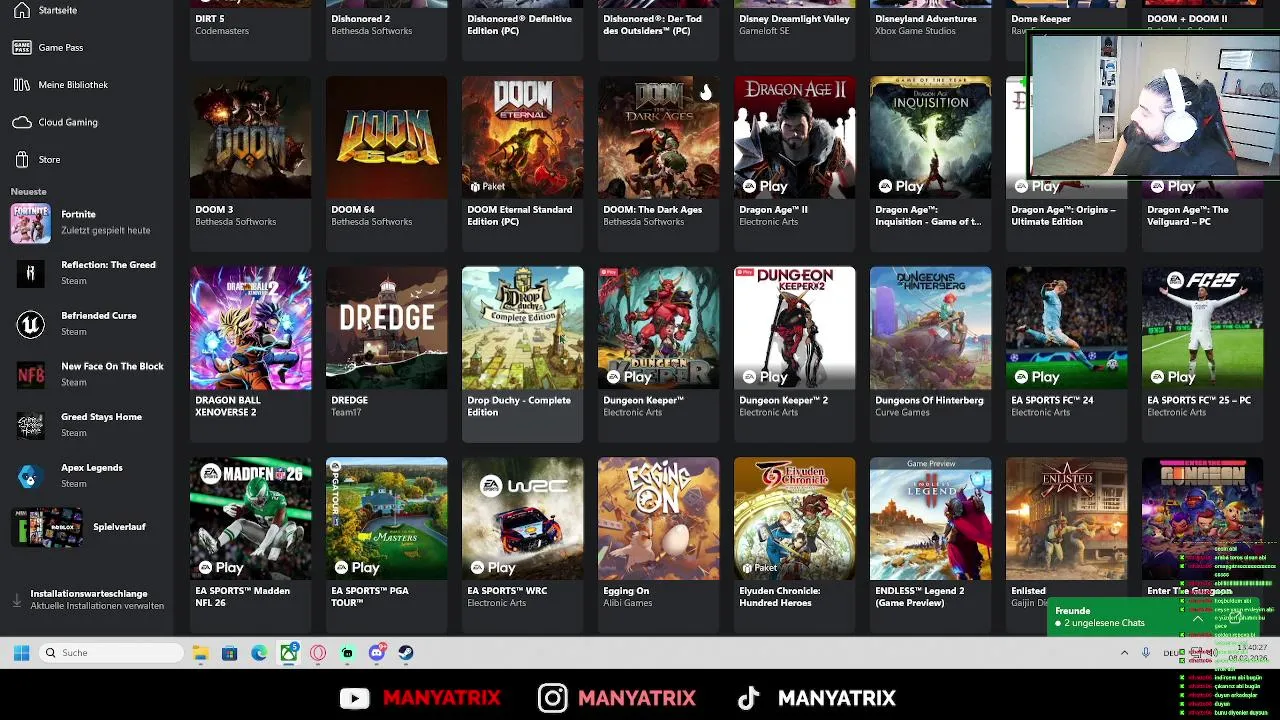Click Paket badge on DOOM Eternal
Viewport: 1280px width, 720px height.
487,186
